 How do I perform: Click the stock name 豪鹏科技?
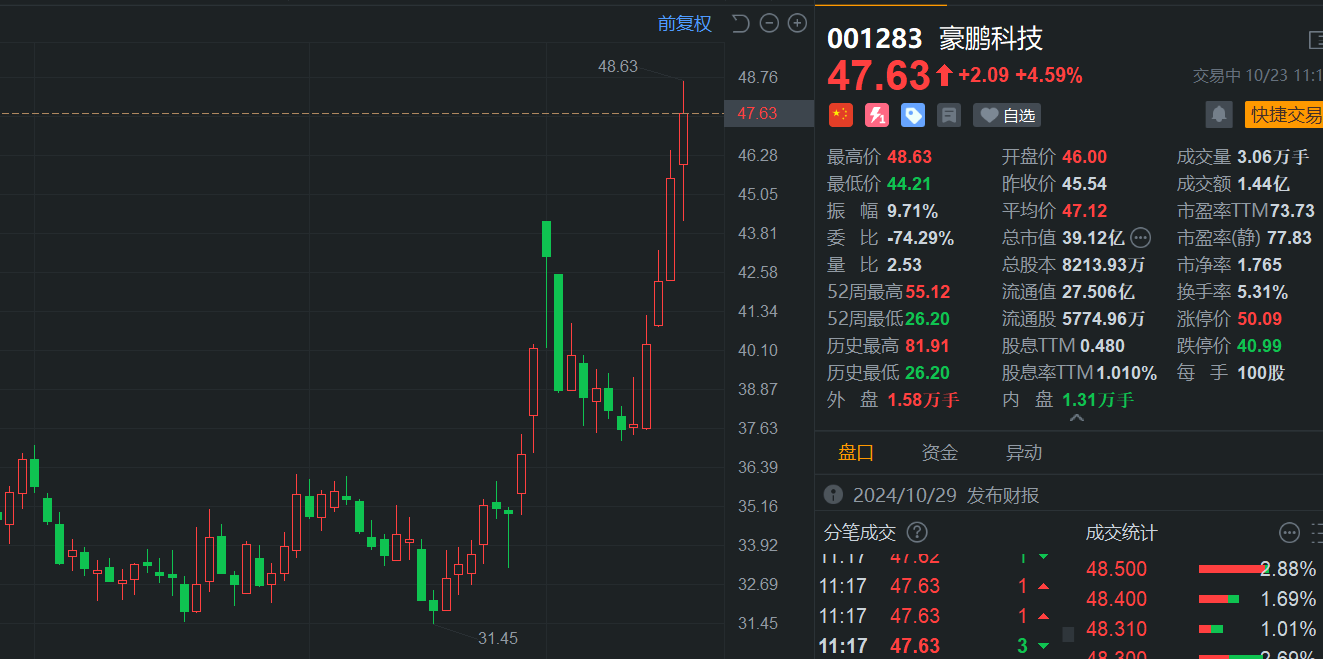pyautogui.click(x=991, y=39)
